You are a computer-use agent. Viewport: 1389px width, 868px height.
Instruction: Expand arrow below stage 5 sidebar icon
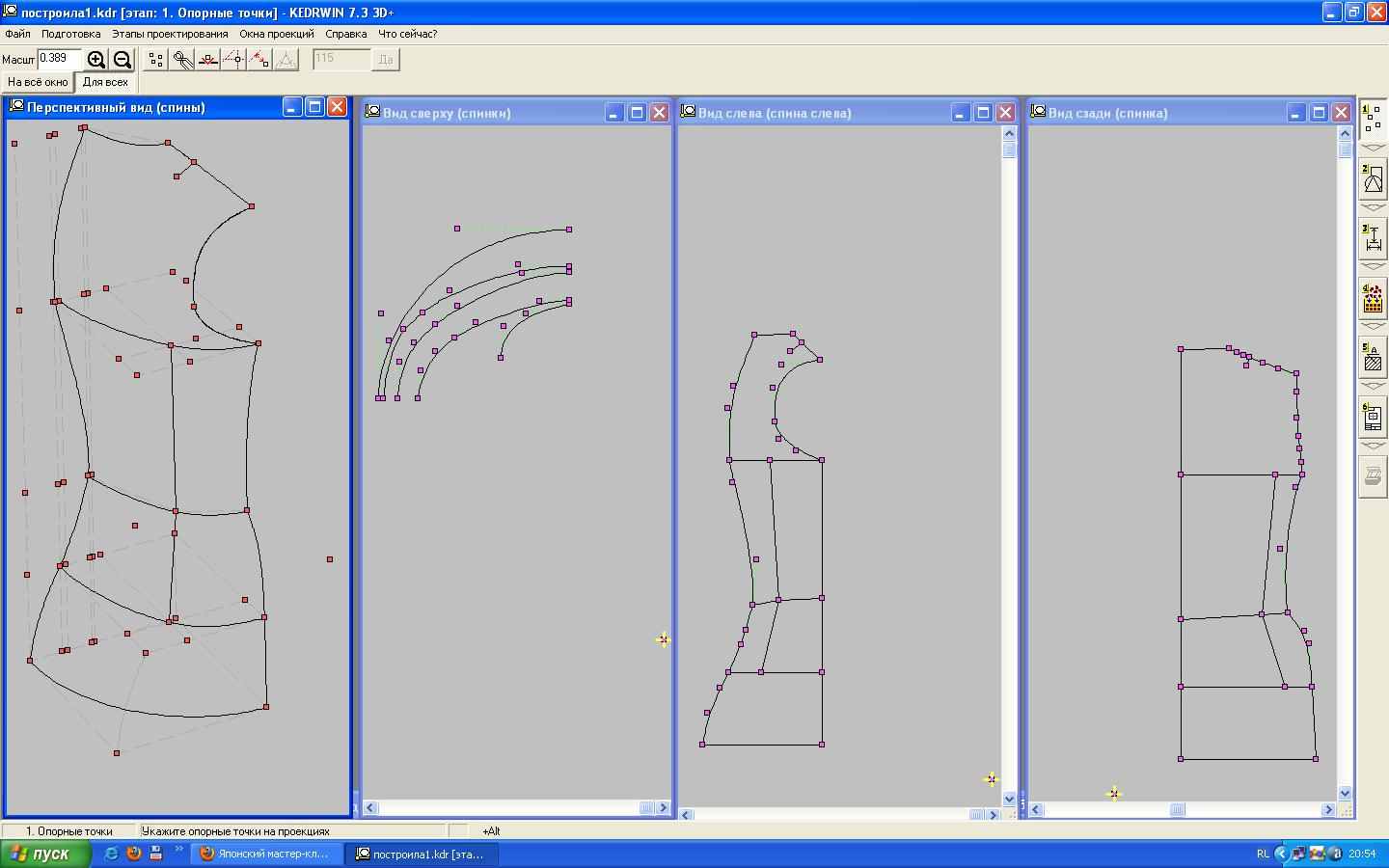point(1373,386)
